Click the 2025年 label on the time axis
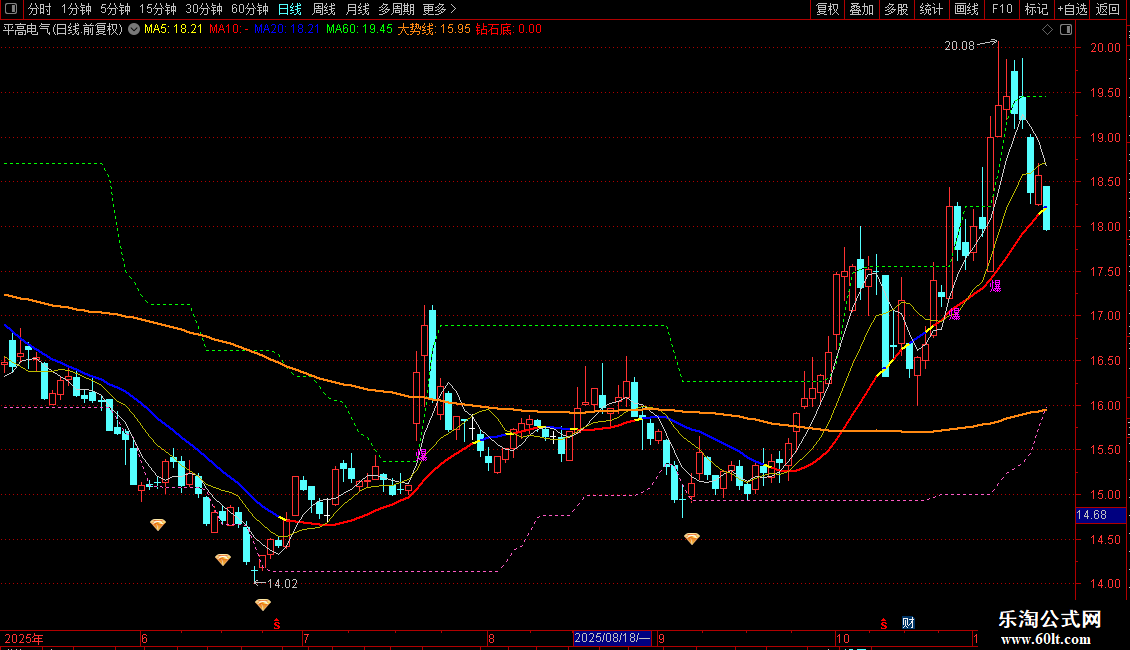 (x=24, y=638)
